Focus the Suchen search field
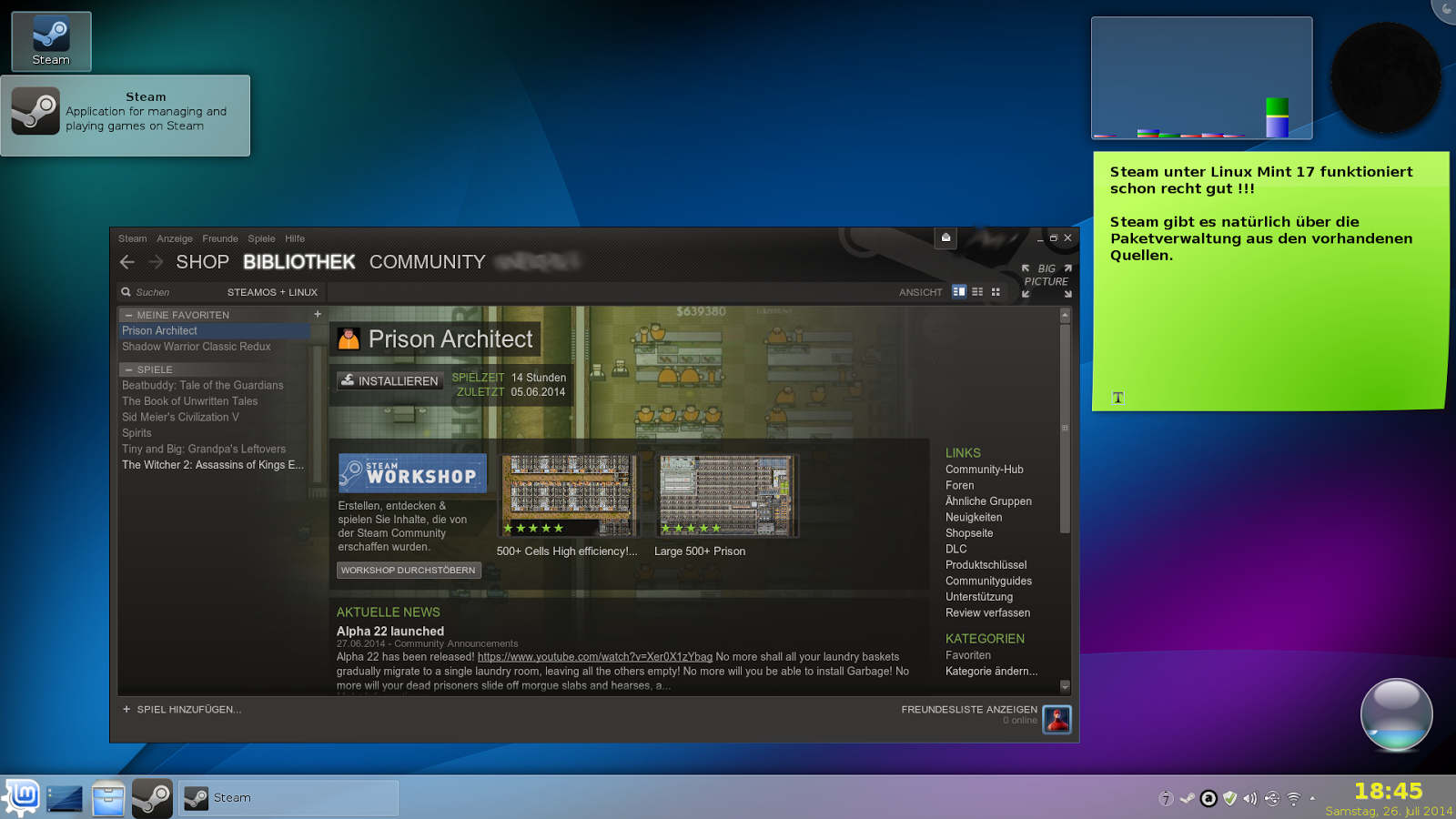 click(x=173, y=292)
